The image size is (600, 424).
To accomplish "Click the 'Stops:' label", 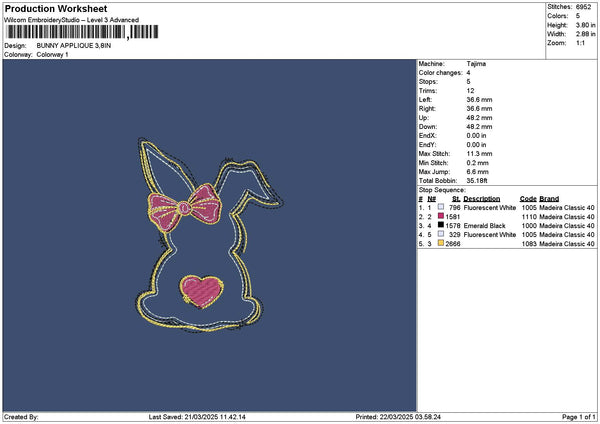I will click(x=428, y=82).
